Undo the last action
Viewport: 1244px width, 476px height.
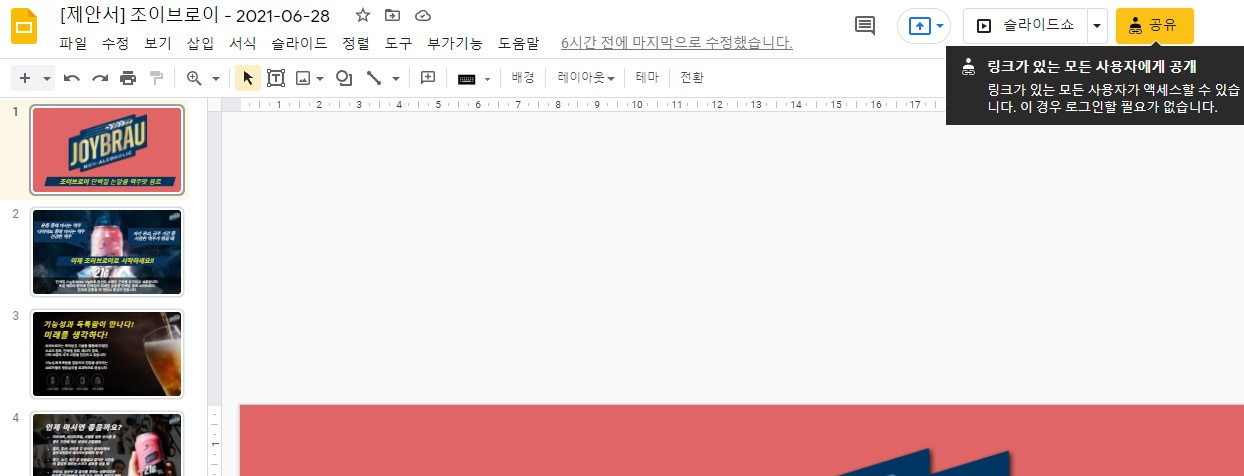coord(71,77)
